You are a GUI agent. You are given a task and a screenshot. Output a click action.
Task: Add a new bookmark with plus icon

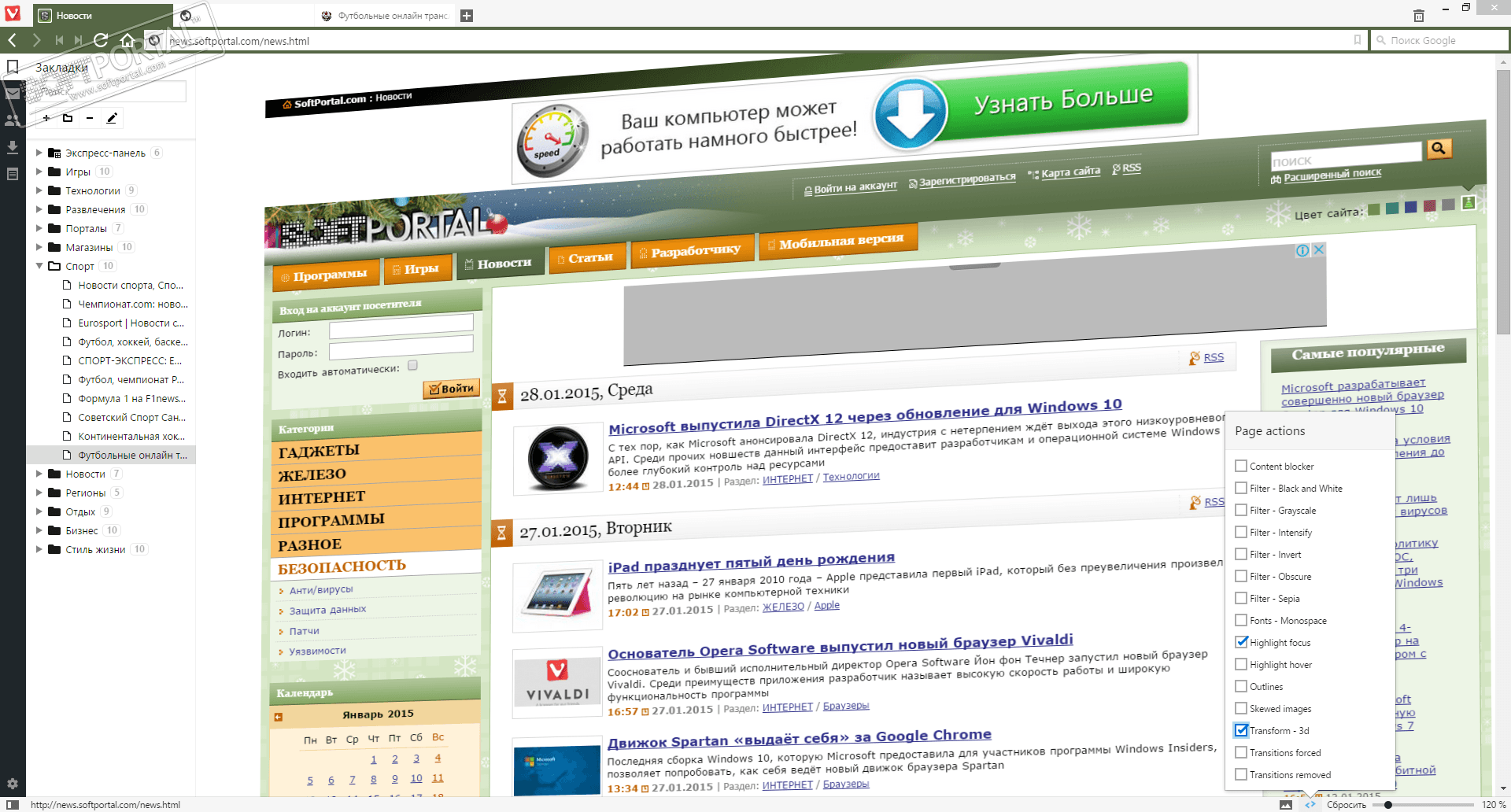(x=46, y=118)
